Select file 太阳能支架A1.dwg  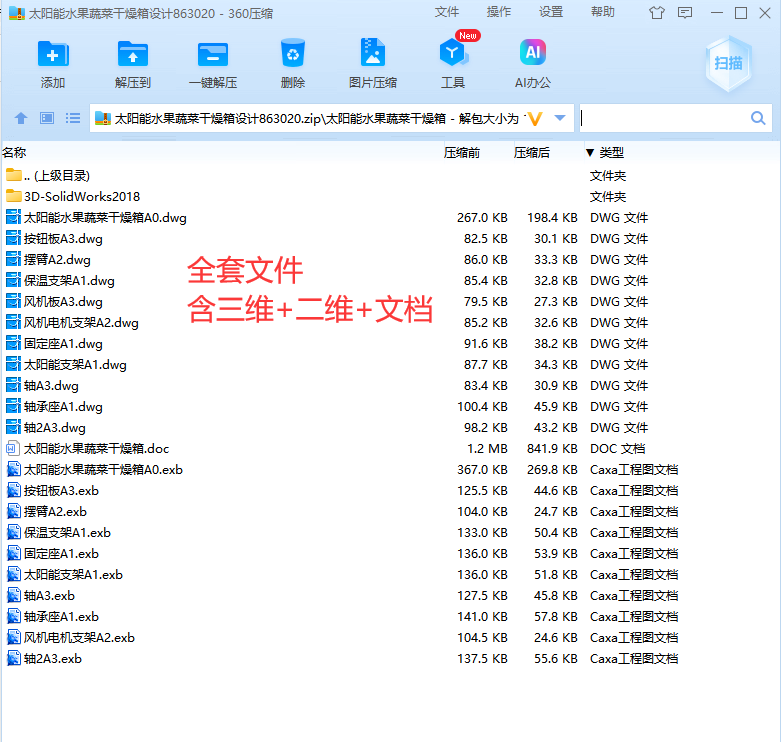(x=75, y=365)
